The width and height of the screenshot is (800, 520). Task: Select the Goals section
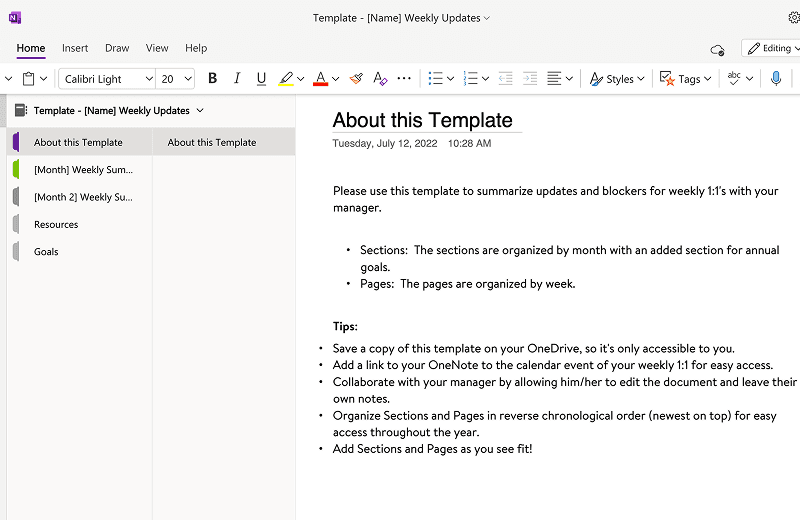coord(80,252)
